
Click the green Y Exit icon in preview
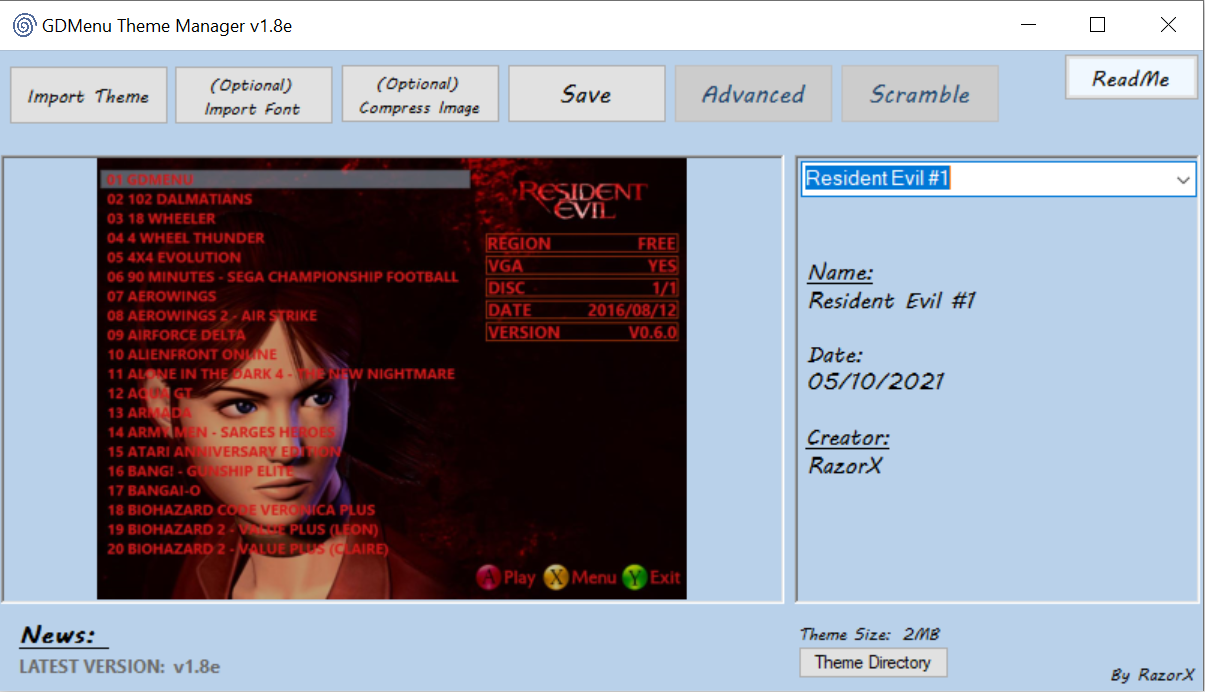click(x=634, y=577)
